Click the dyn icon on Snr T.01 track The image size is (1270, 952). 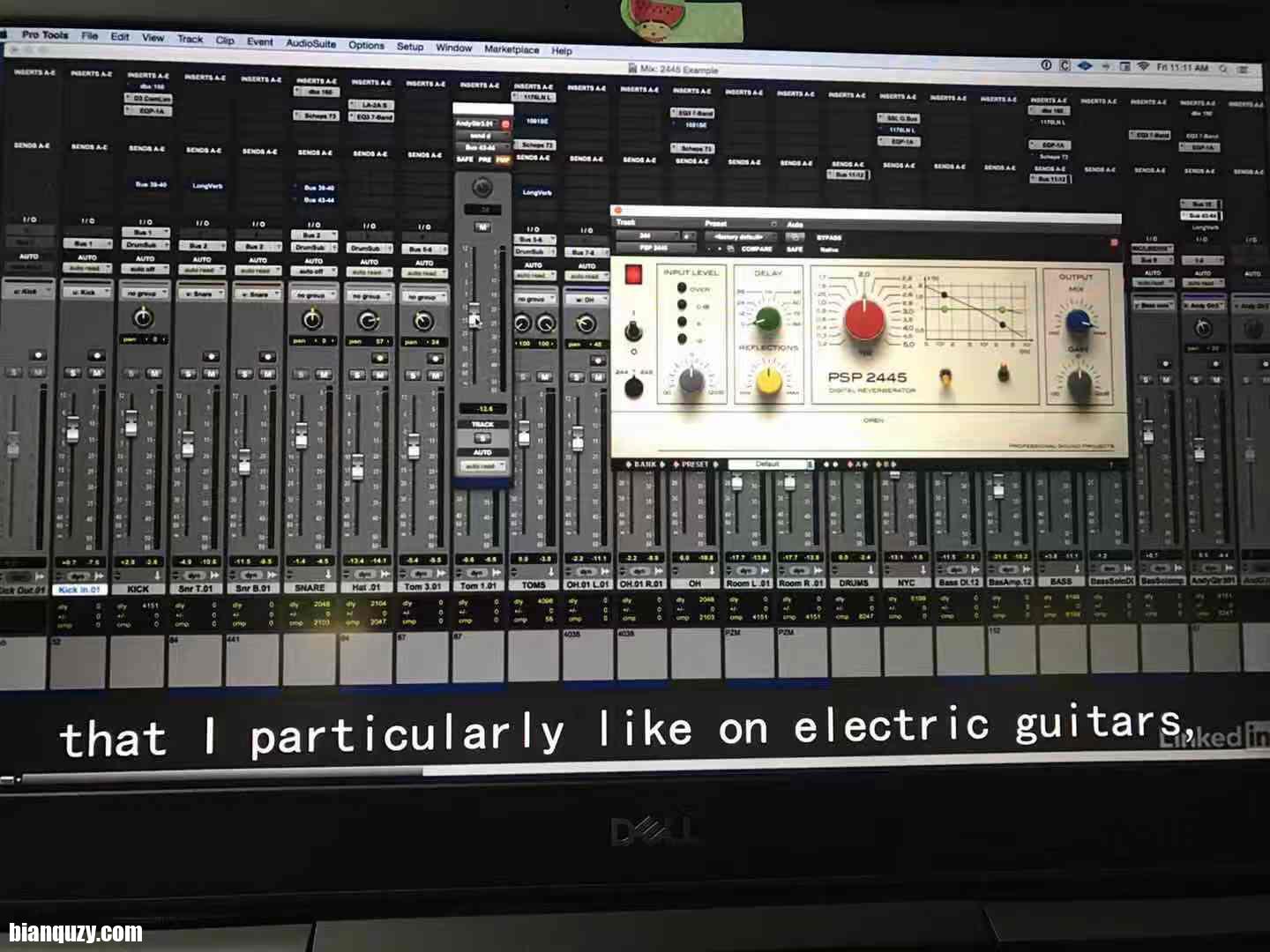pyautogui.click(x=193, y=575)
